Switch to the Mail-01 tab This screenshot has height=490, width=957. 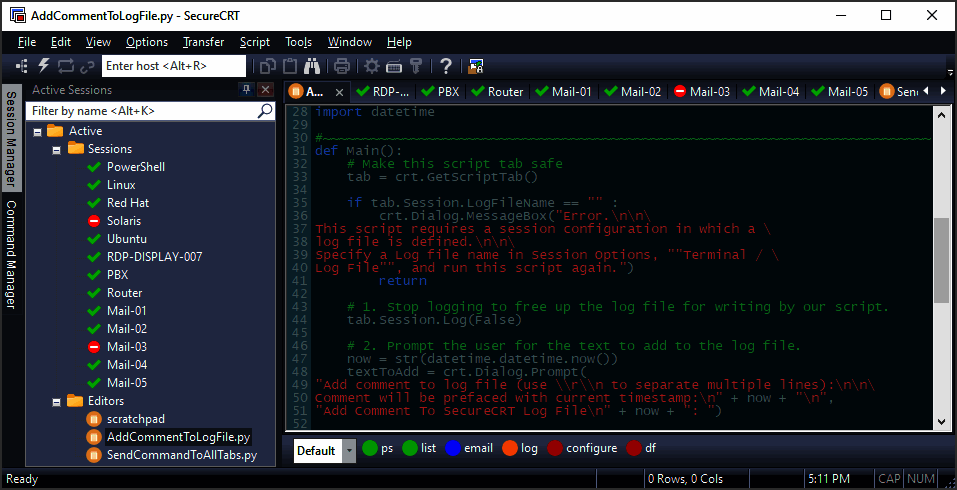click(x=565, y=92)
